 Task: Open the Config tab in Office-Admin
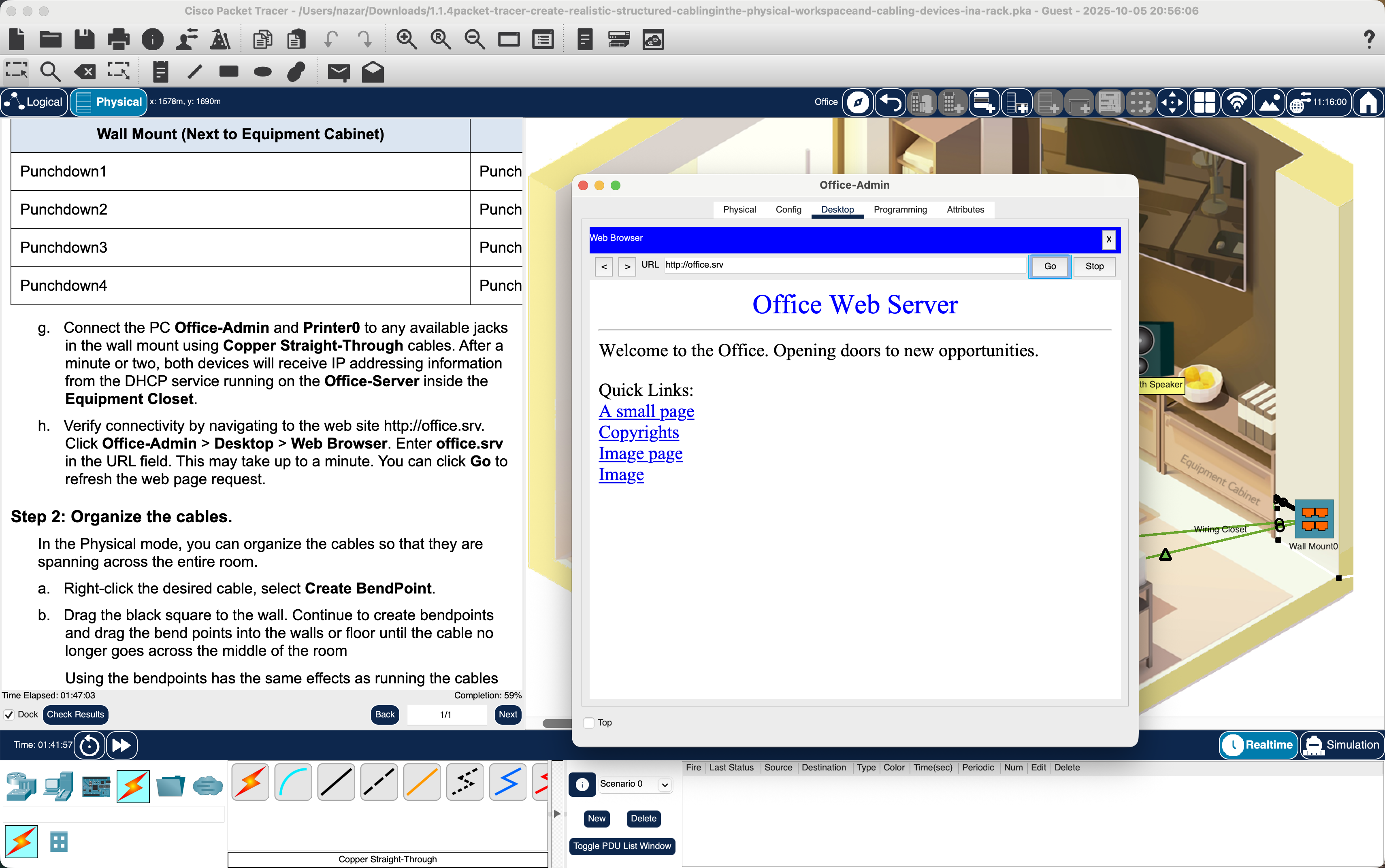tap(788, 210)
